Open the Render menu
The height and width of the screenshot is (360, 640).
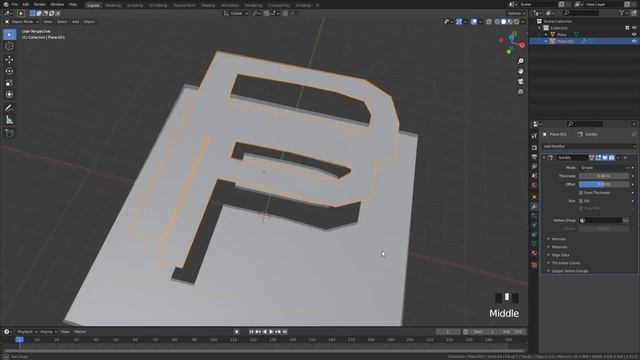pos(40,4)
